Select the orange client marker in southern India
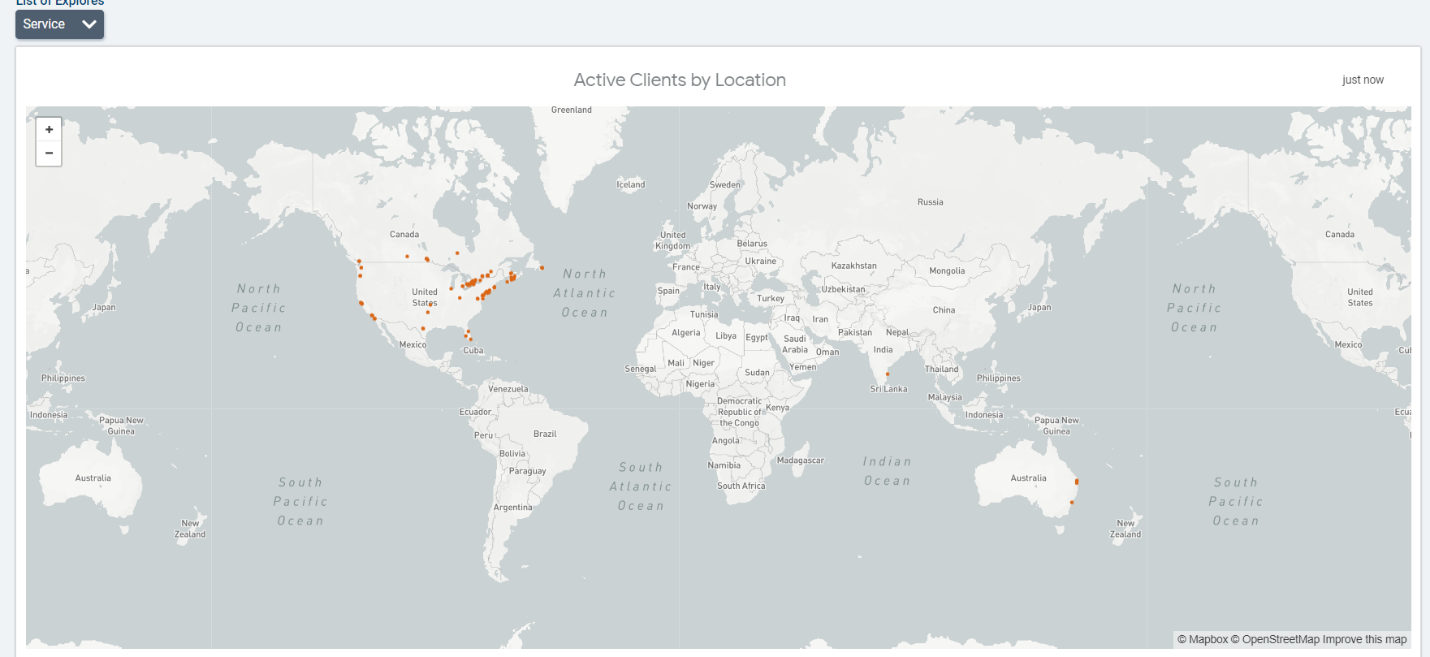The width and height of the screenshot is (1430, 657). (x=887, y=374)
